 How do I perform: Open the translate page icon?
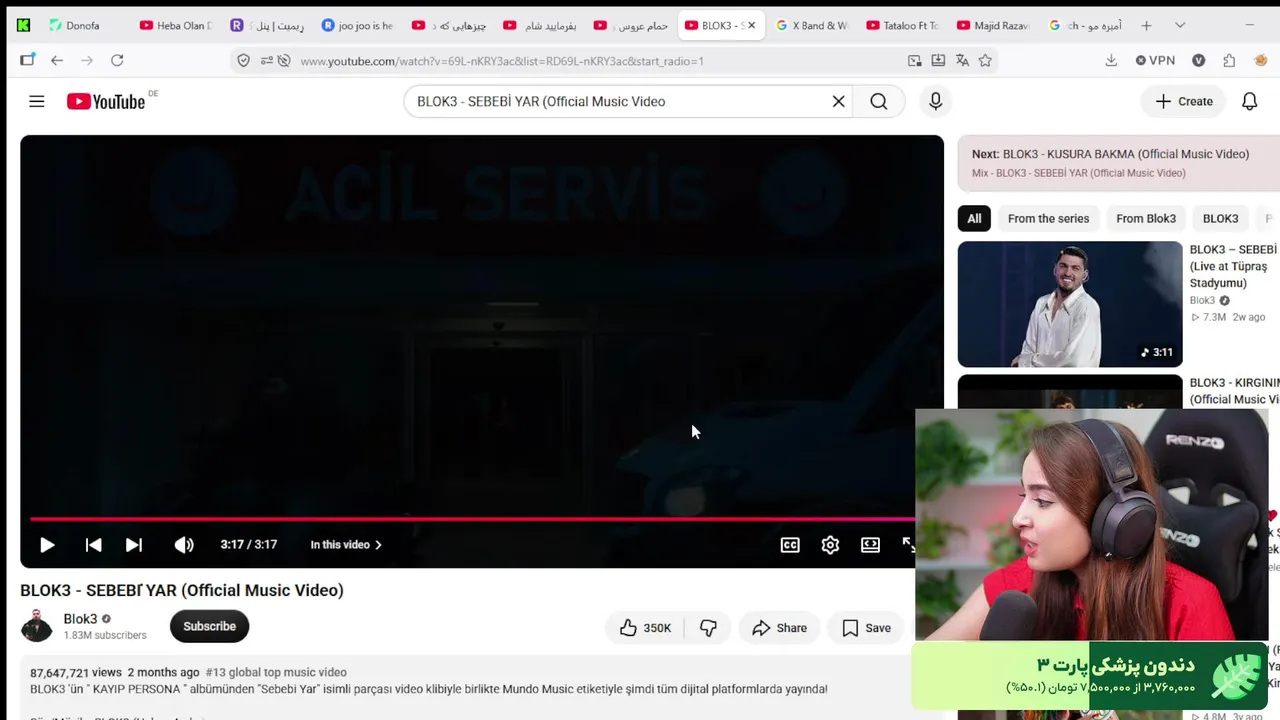[x=962, y=61]
